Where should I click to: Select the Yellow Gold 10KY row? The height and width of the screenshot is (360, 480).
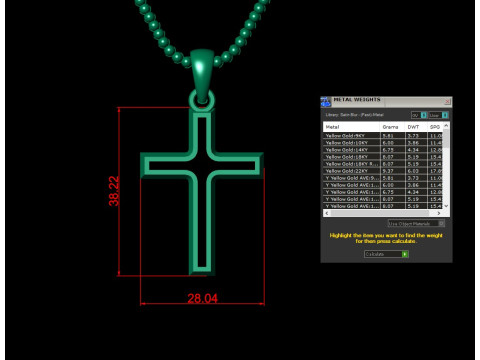pos(383,143)
